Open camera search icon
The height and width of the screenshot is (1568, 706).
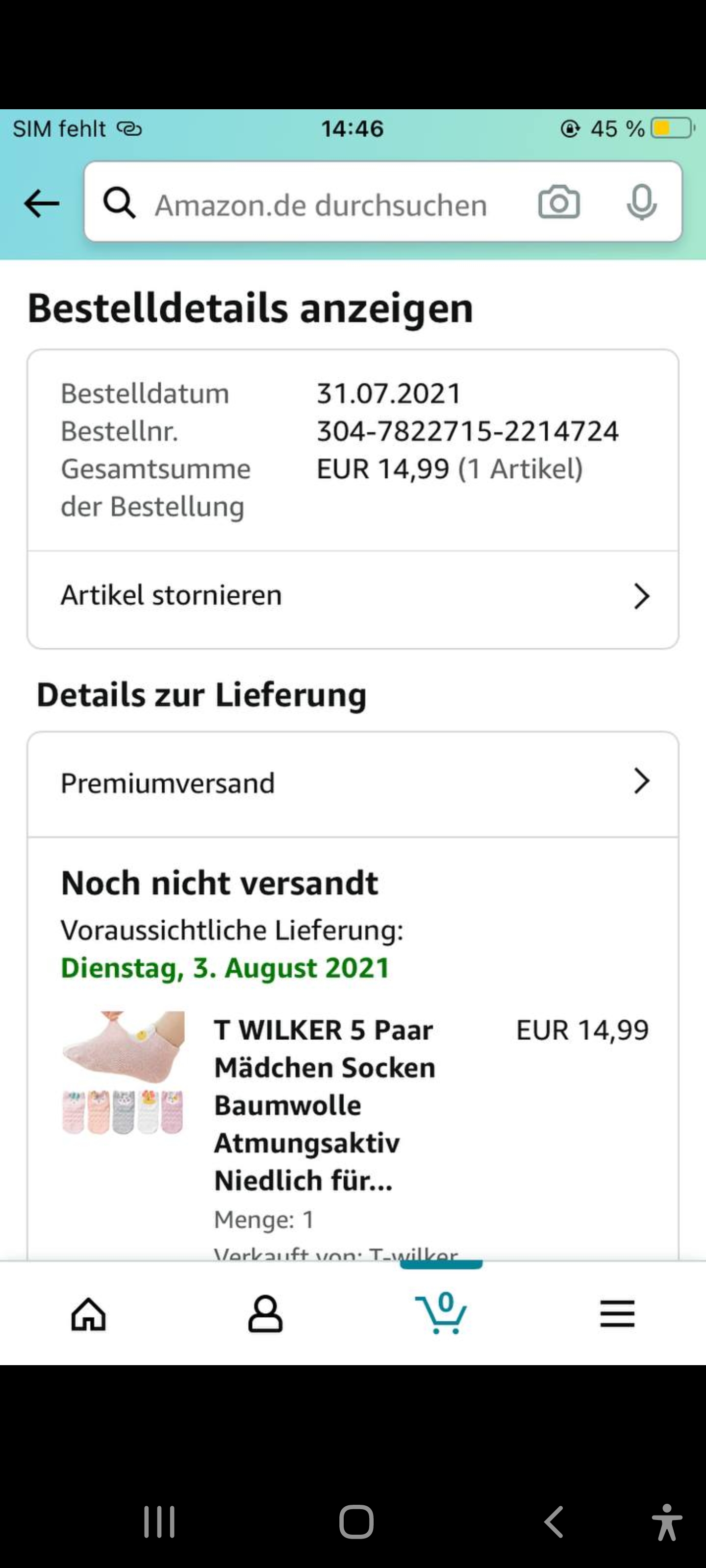tap(558, 203)
